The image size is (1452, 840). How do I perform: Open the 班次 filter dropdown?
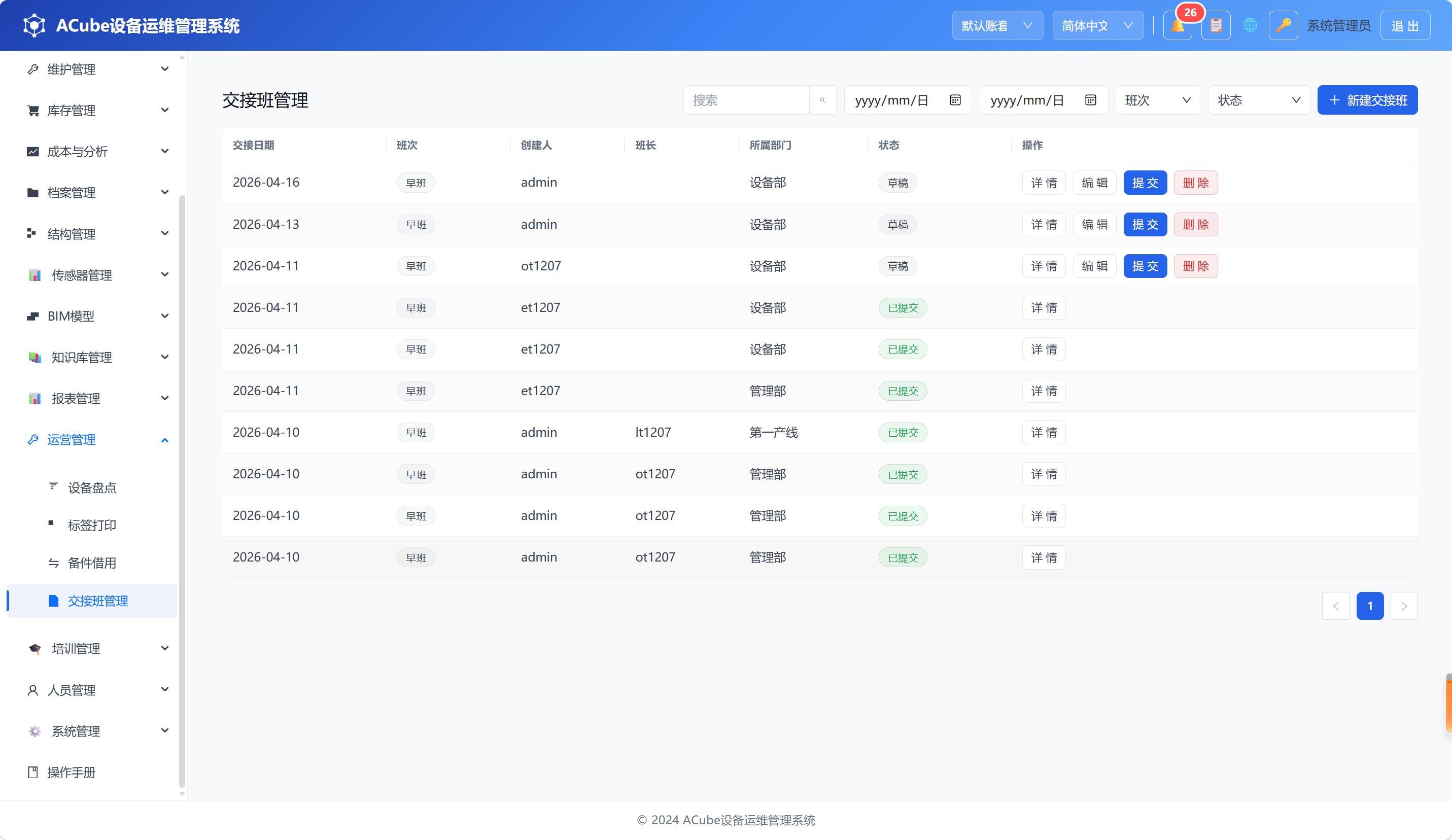[1158, 100]
